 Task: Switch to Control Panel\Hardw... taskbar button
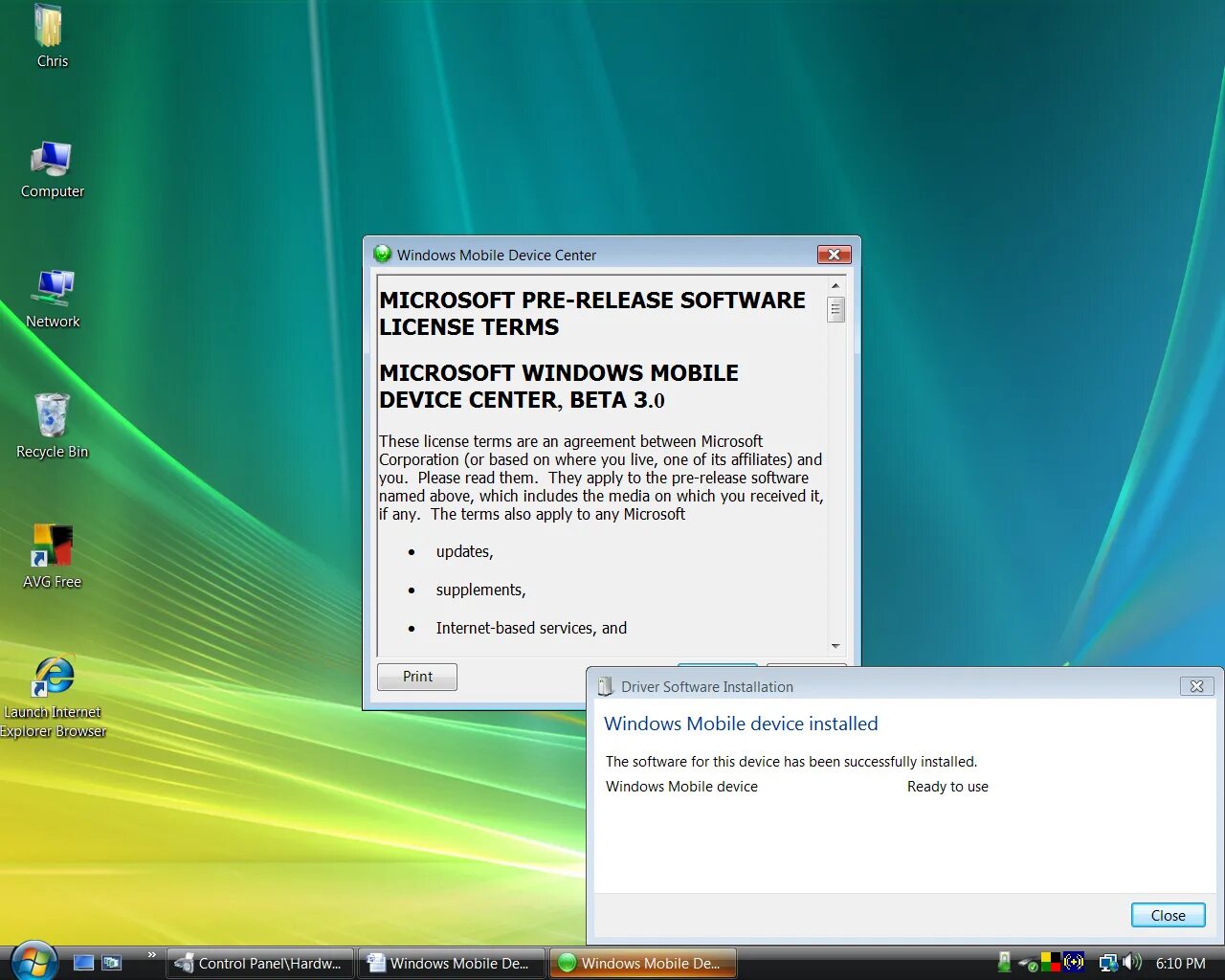(x=260, y=963)
